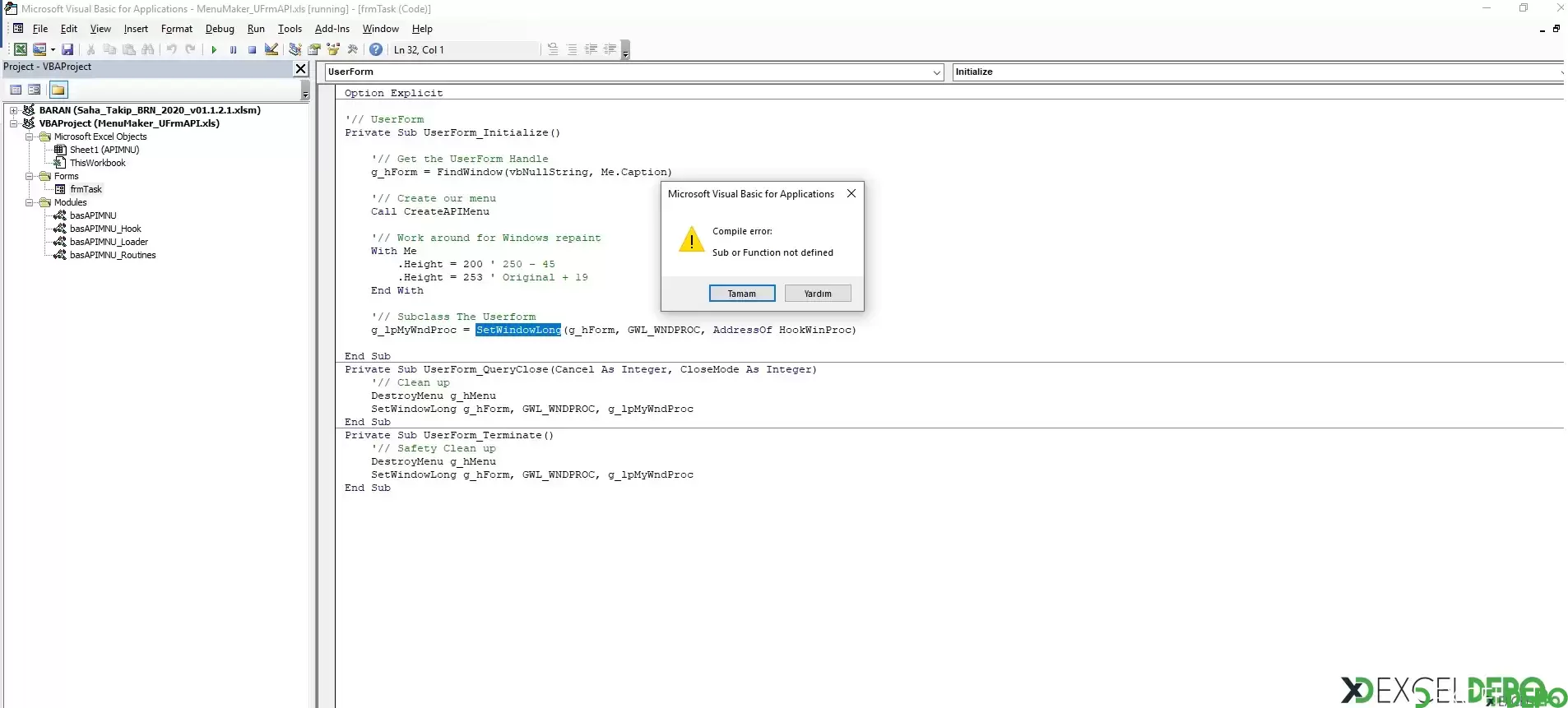The image size is (1568, 708).
Task: Open the Debug menu
Action: [x=220, y=29]
